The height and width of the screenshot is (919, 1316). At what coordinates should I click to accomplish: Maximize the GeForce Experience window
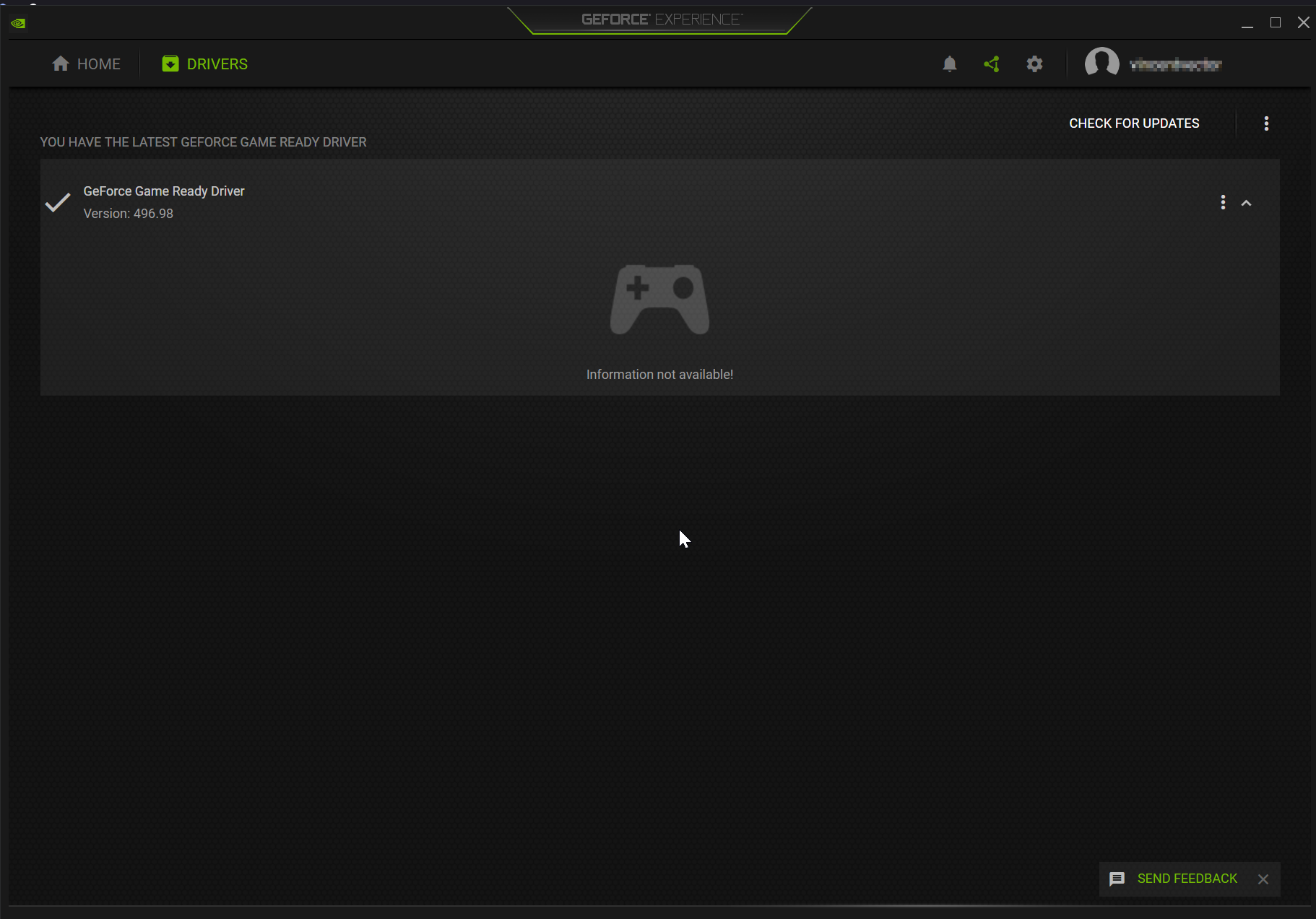click(1276, 23)
